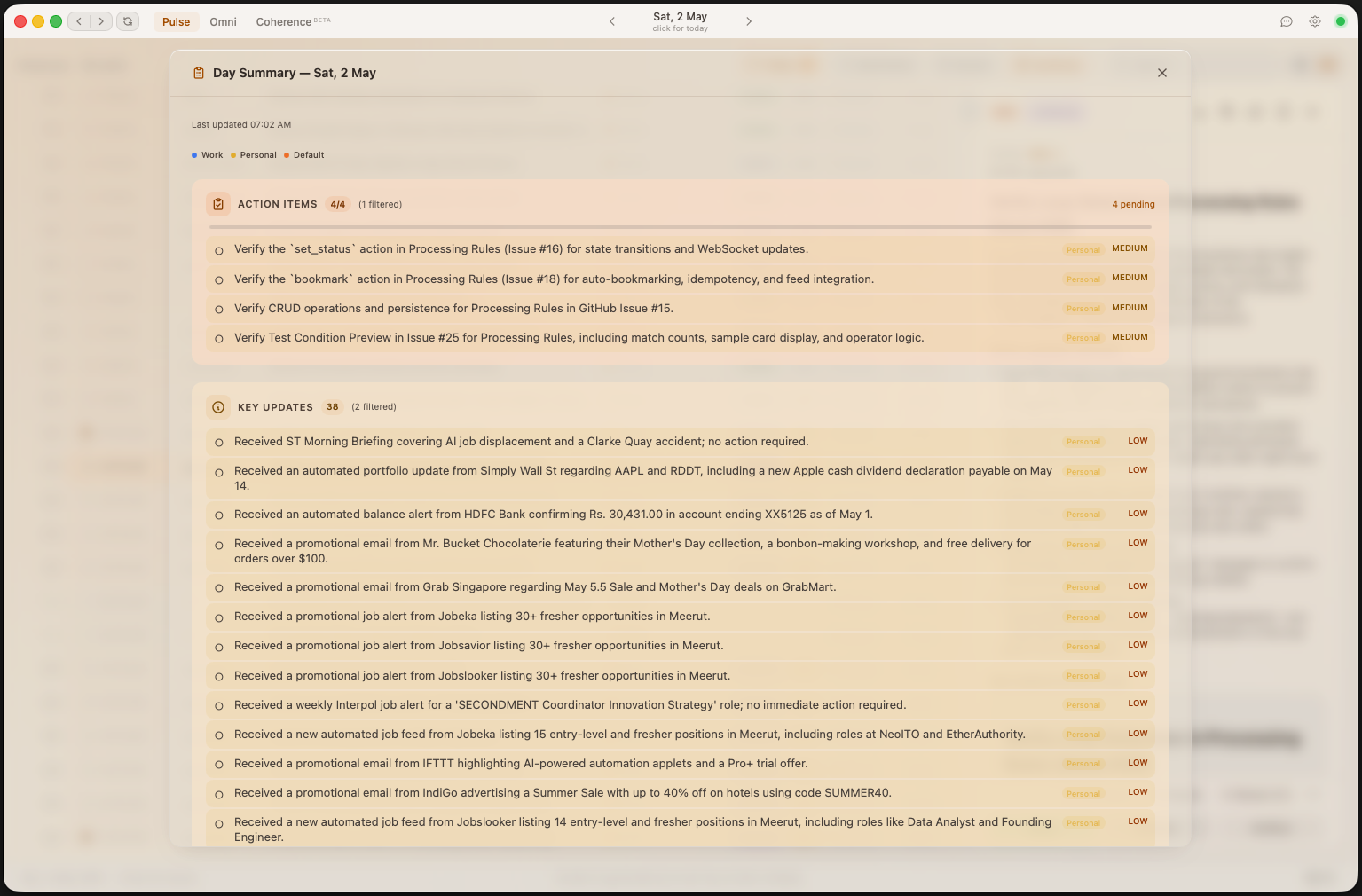Click the '(2 filtered)' label in Key Updates
The height and width of the screenshot is (896, 1362).
click(374, 407)
